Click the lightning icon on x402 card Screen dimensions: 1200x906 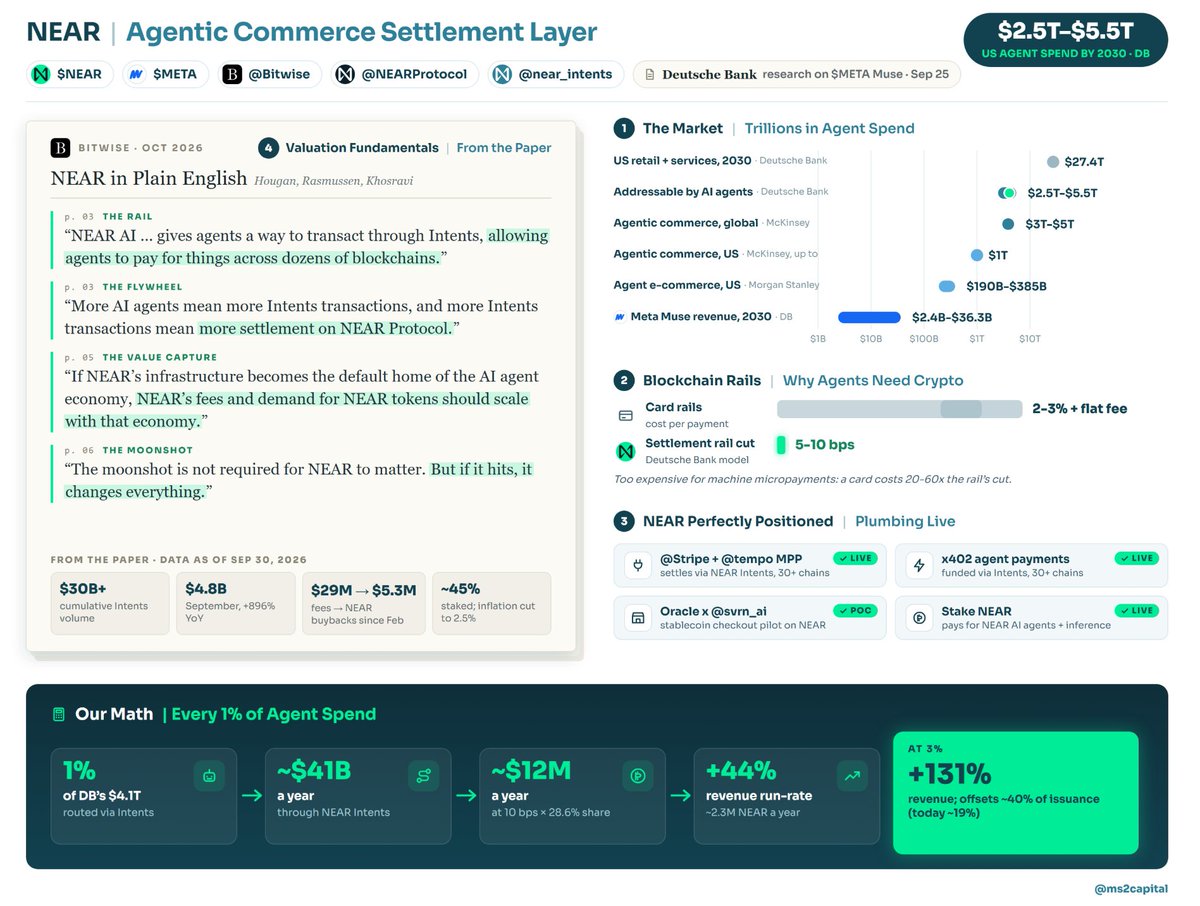pyautogui.click(x=918, y=566)
